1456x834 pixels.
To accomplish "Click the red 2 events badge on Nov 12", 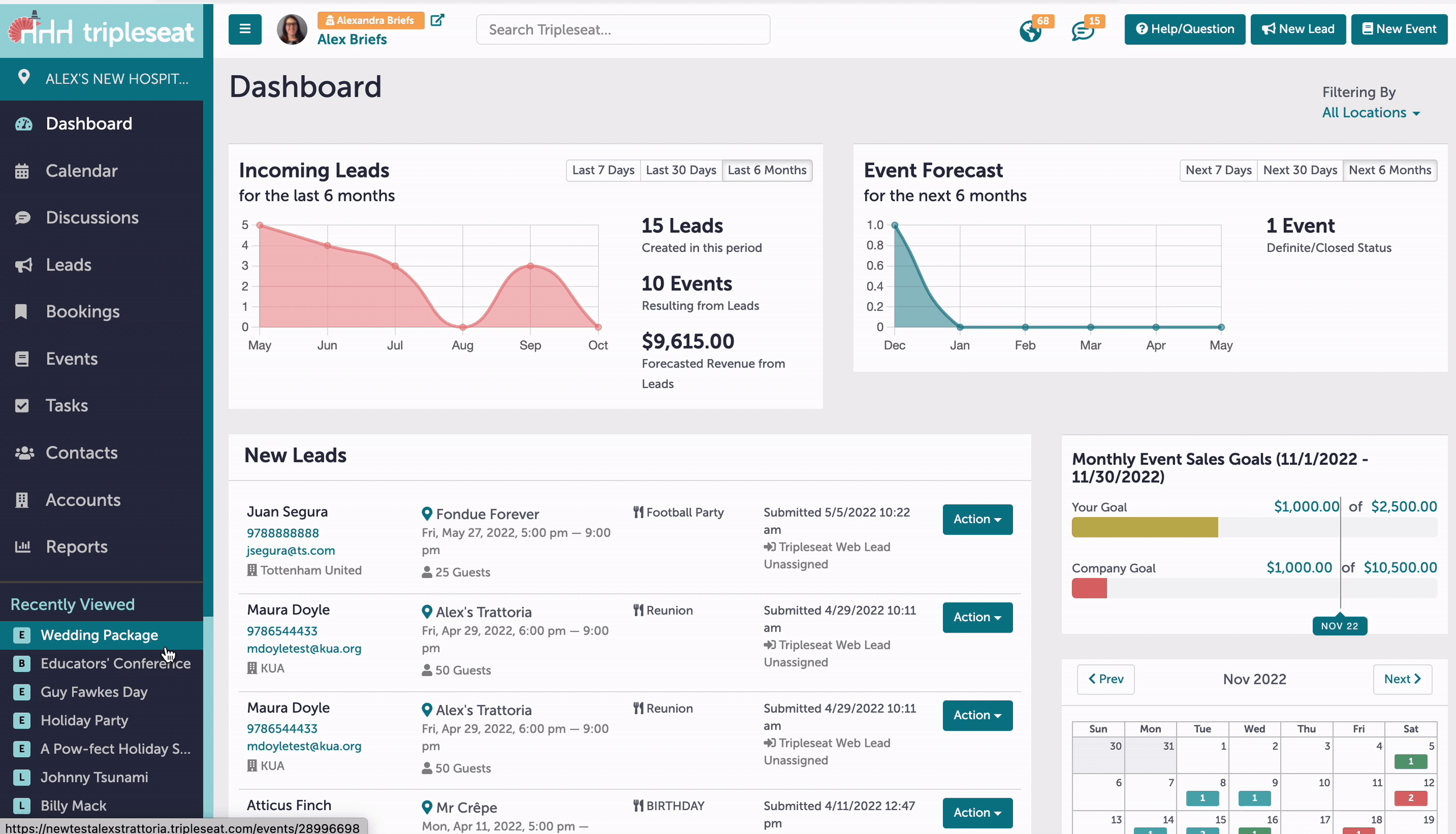I will (x=1410, y=798).
